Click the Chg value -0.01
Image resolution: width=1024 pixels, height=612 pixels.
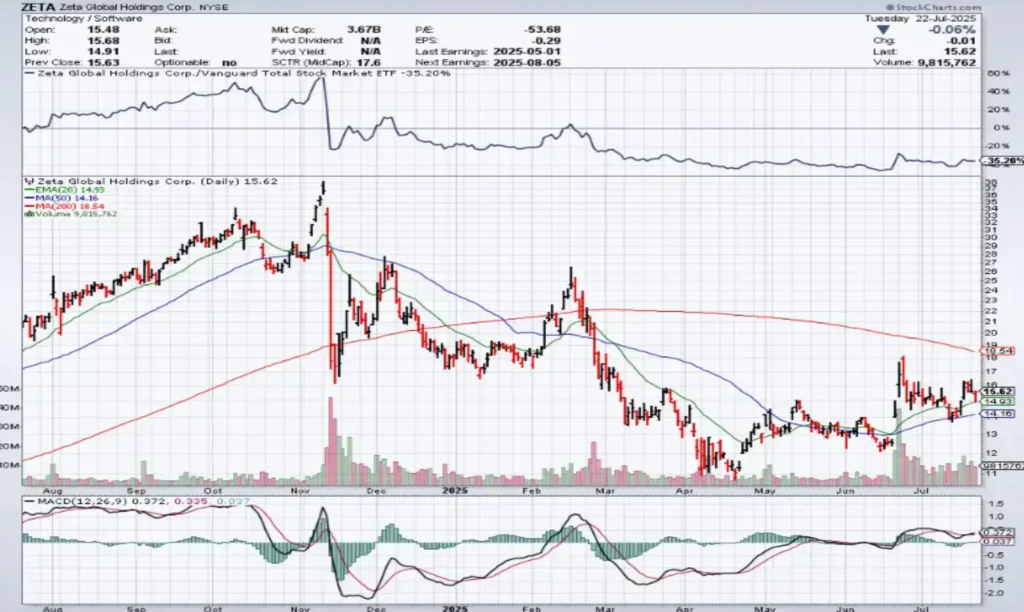962,40
